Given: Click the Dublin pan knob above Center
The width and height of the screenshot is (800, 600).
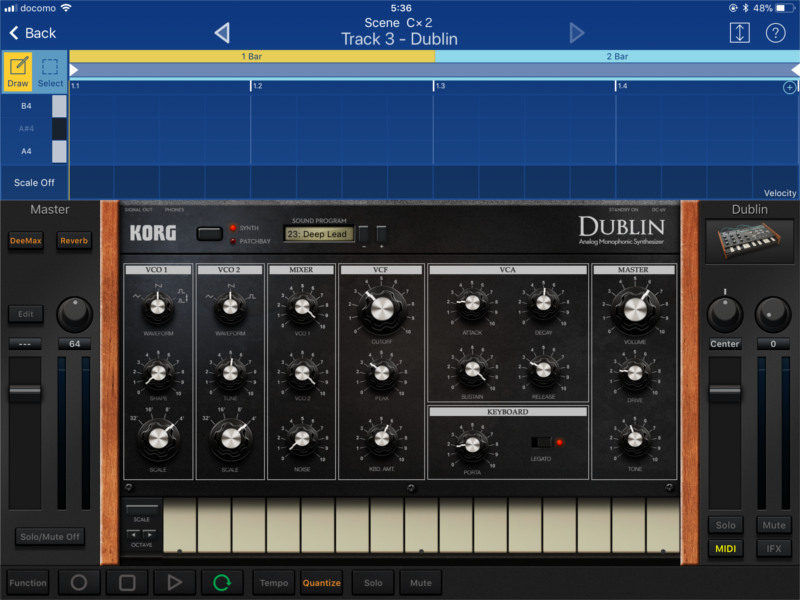Looking at the screenshot, I should tap(724, 314).
